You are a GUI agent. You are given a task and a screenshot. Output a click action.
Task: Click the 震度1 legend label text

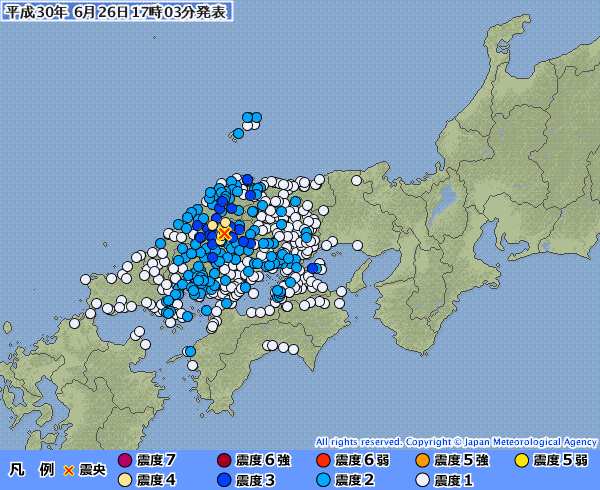coord(454,480)
